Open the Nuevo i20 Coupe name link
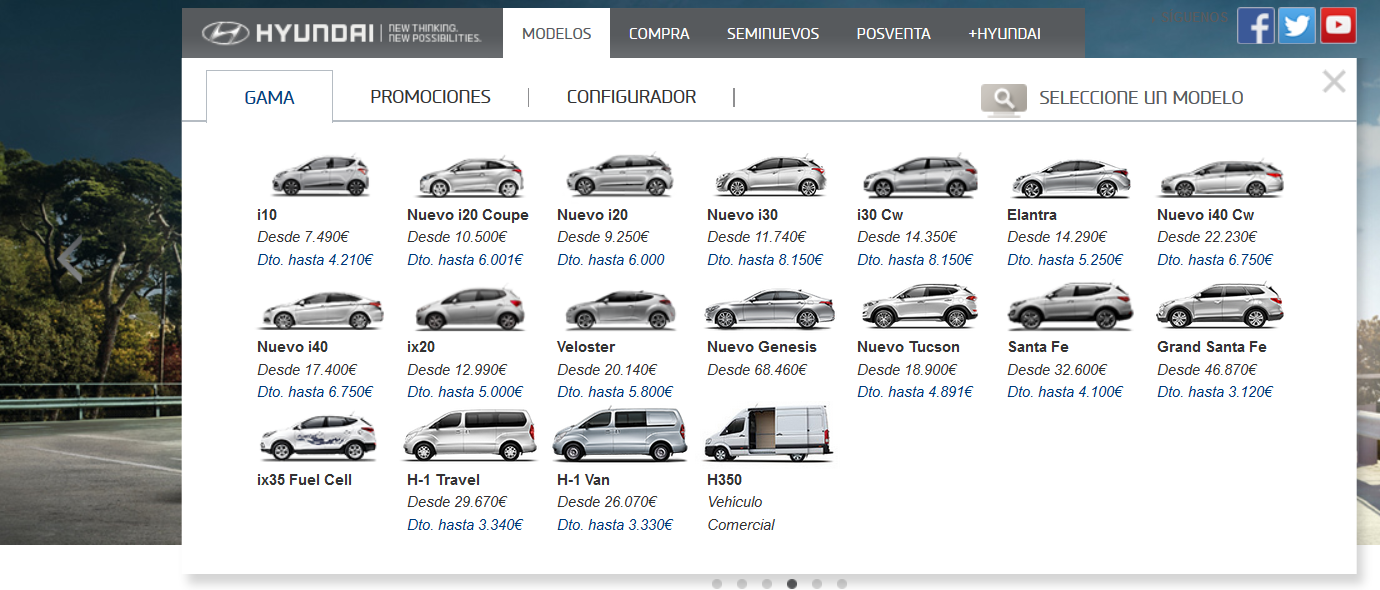This screenshot has width=1380, height=590. pyautogui.click(x=468, y=215)
